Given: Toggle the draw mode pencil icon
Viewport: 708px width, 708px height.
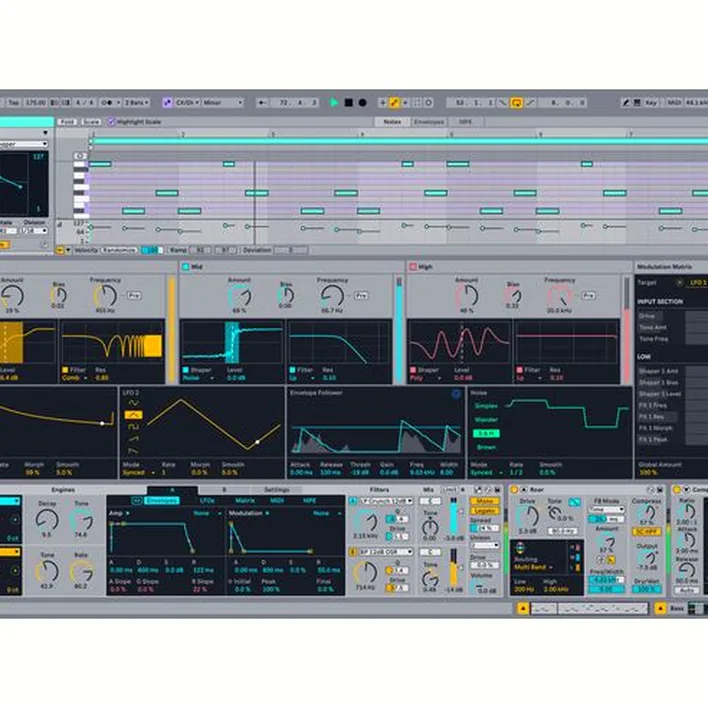Looking at the screenshot, I should coord(626,103).
